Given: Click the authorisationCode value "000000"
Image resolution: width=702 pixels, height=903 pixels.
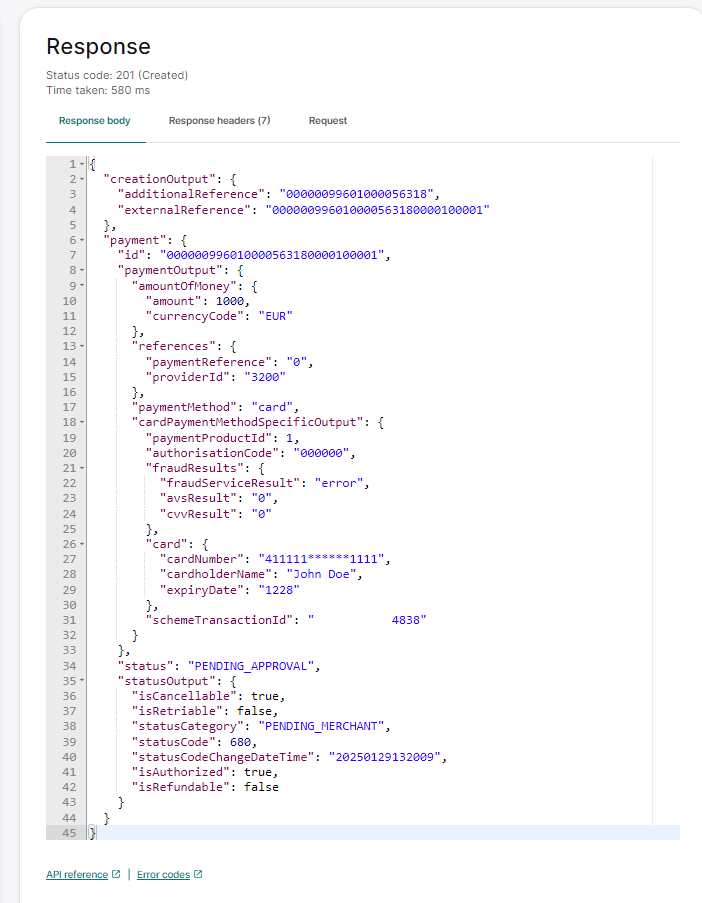Looking at the screenshot, I should pyautogui.click(x=321, y=453).
